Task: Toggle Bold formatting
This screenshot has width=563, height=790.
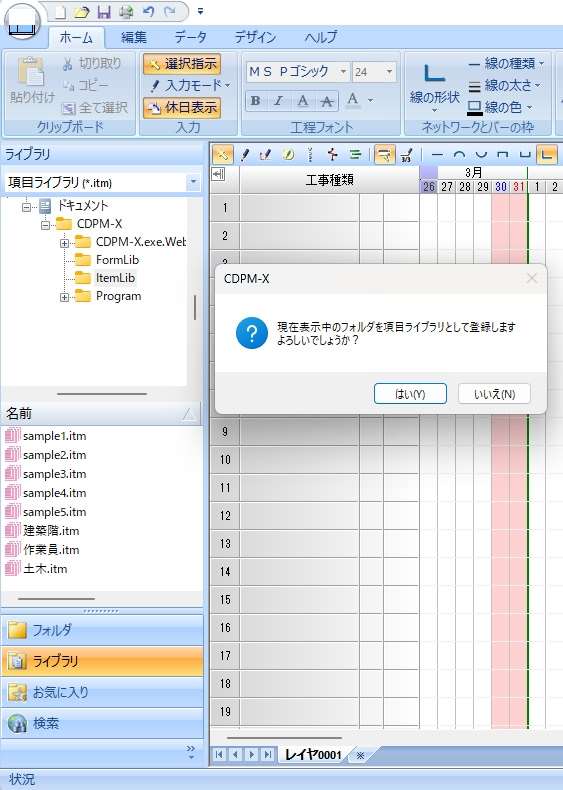Action: point(256,101)
